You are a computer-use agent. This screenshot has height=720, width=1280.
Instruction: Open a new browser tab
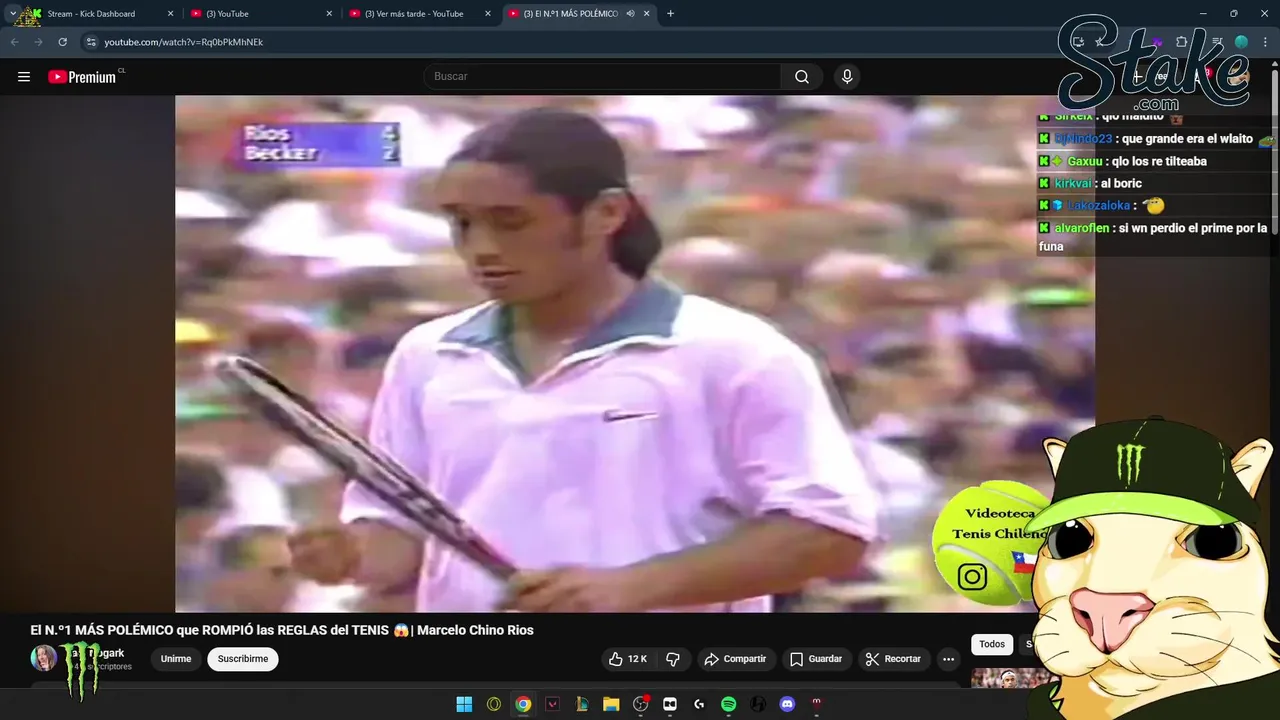(670, 14)
